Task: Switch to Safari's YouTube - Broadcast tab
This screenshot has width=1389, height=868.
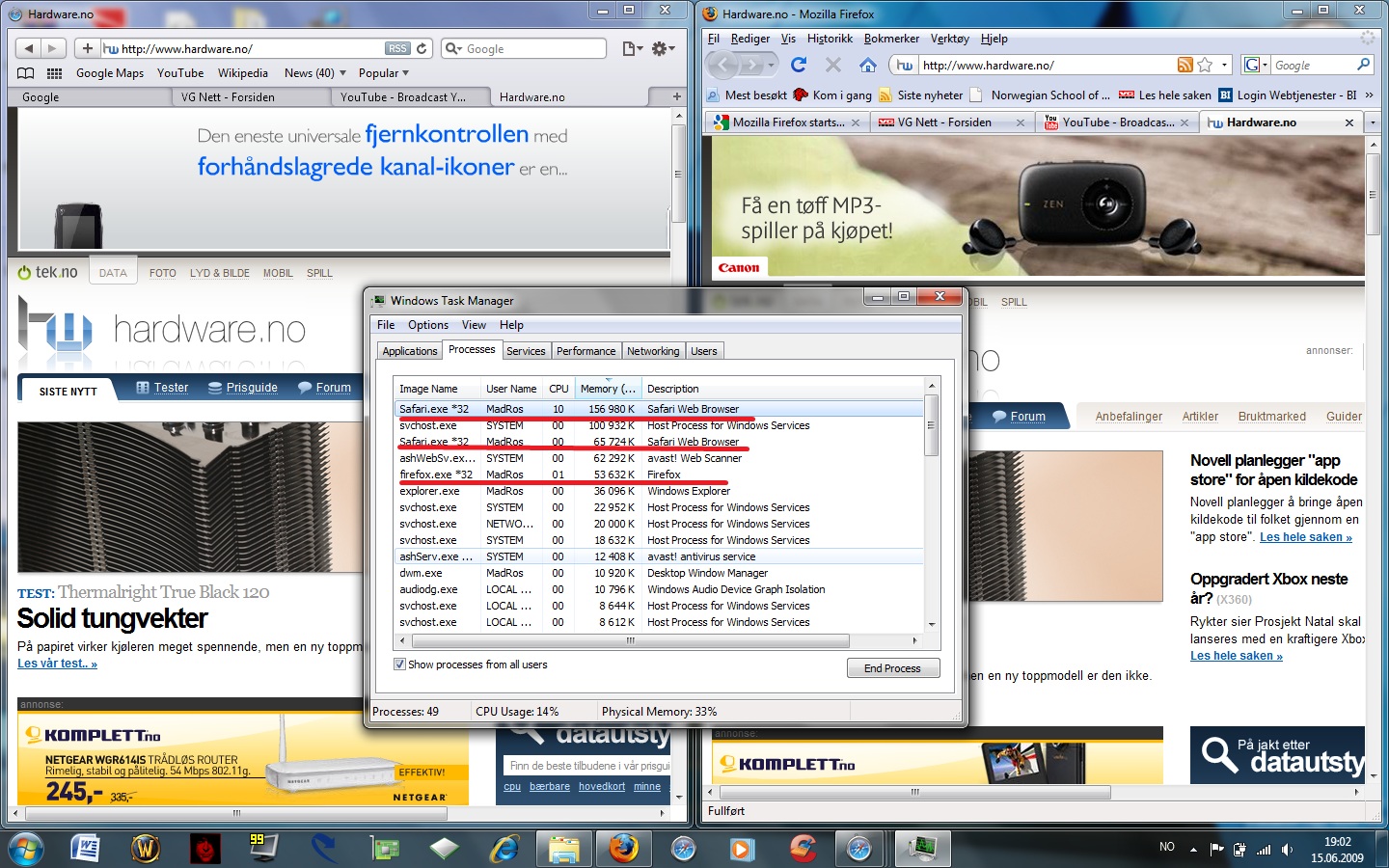Action: click(412, 97)
